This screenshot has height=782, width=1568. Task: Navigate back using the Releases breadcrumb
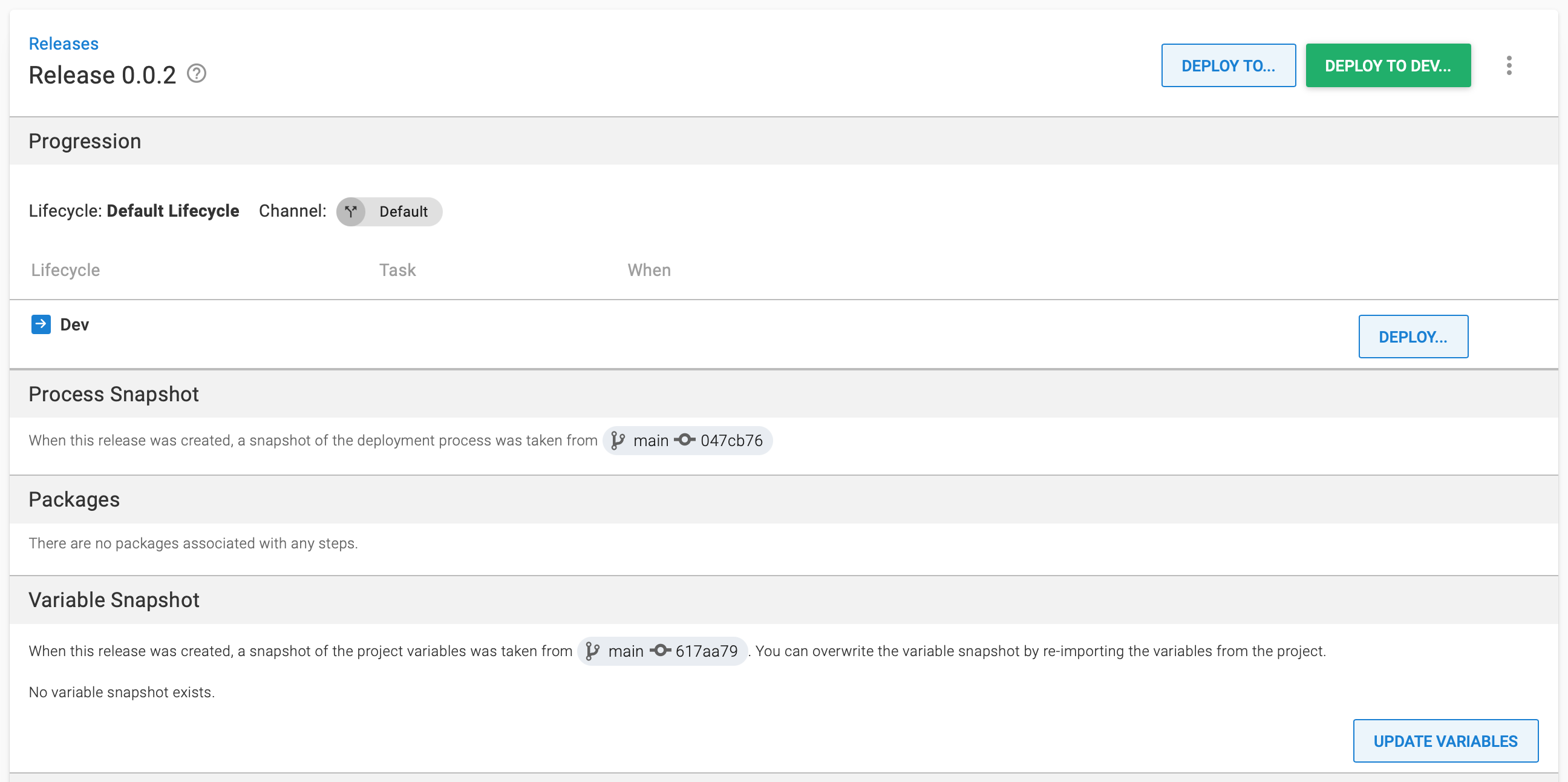click(x=64, y=43)
